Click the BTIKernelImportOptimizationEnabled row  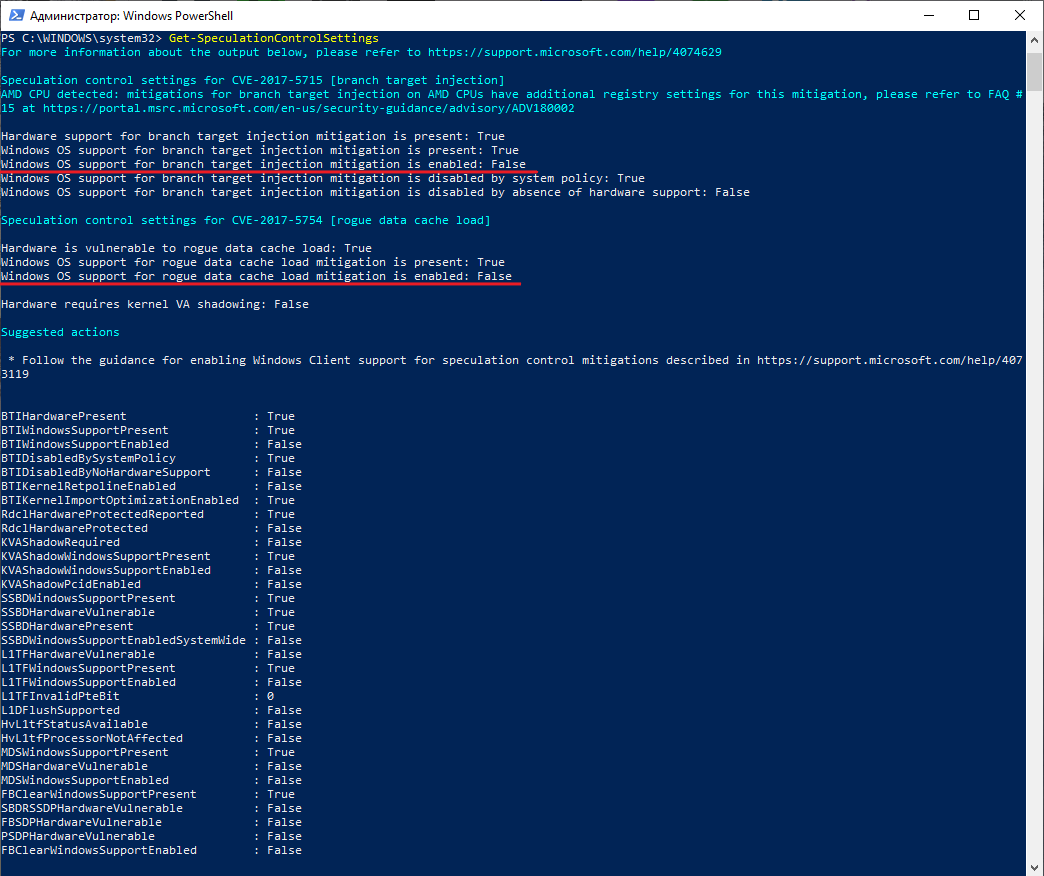pyautogui.click(x=148, y=500)
